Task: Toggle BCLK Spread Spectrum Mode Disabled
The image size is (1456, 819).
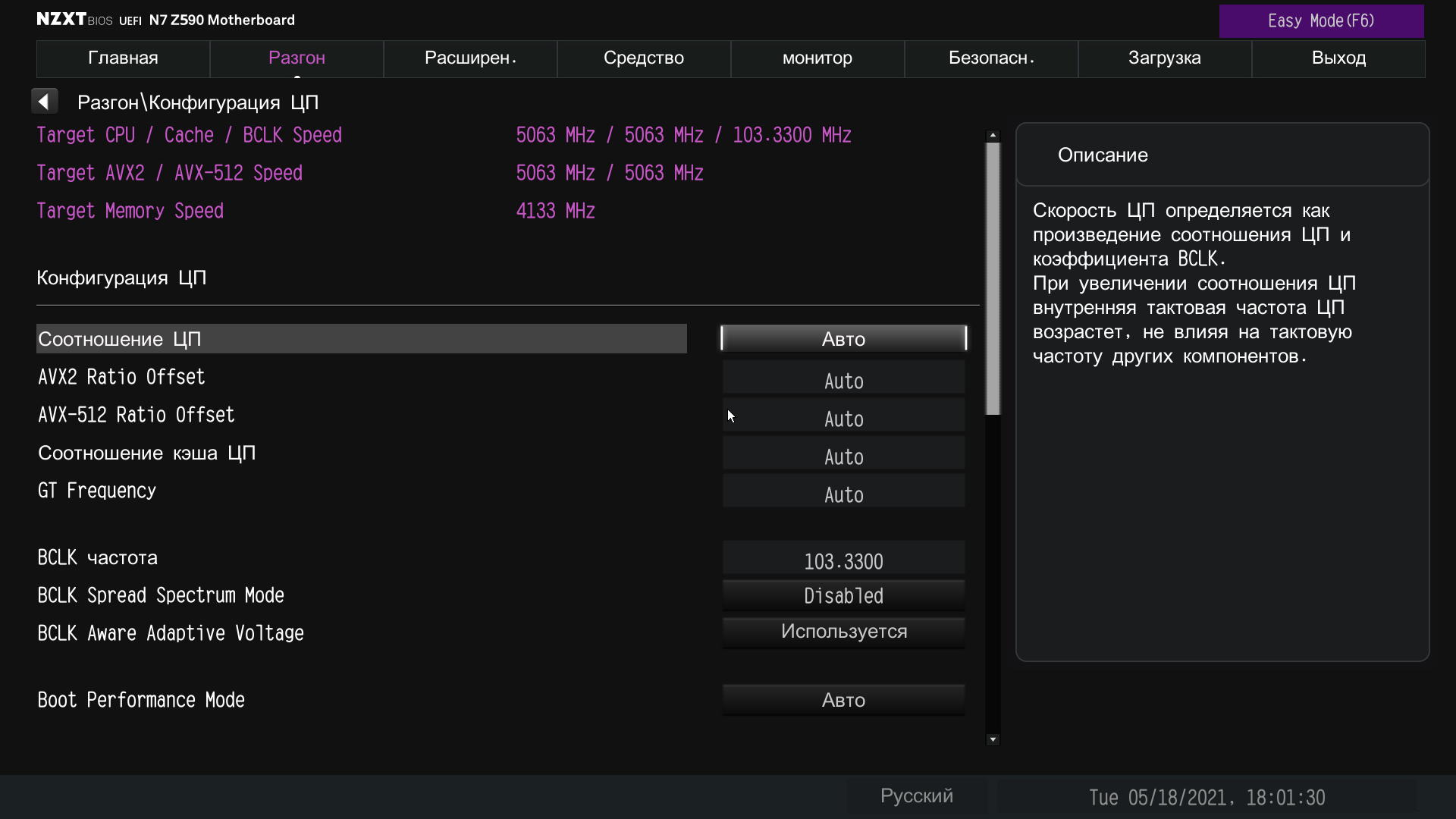Action: coord(843,595)
